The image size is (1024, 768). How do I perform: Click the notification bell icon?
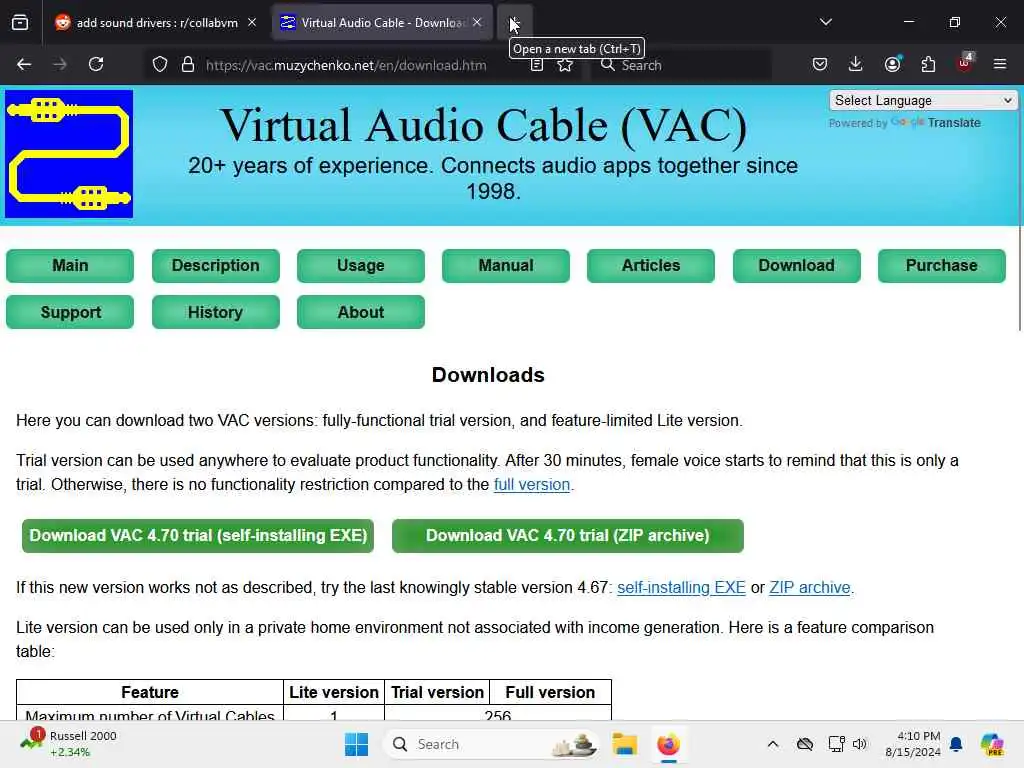(956, 744)
